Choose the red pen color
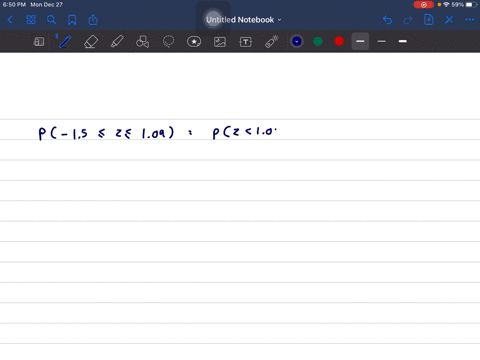This screenshot has height=360, width=480. coord(339,41)
